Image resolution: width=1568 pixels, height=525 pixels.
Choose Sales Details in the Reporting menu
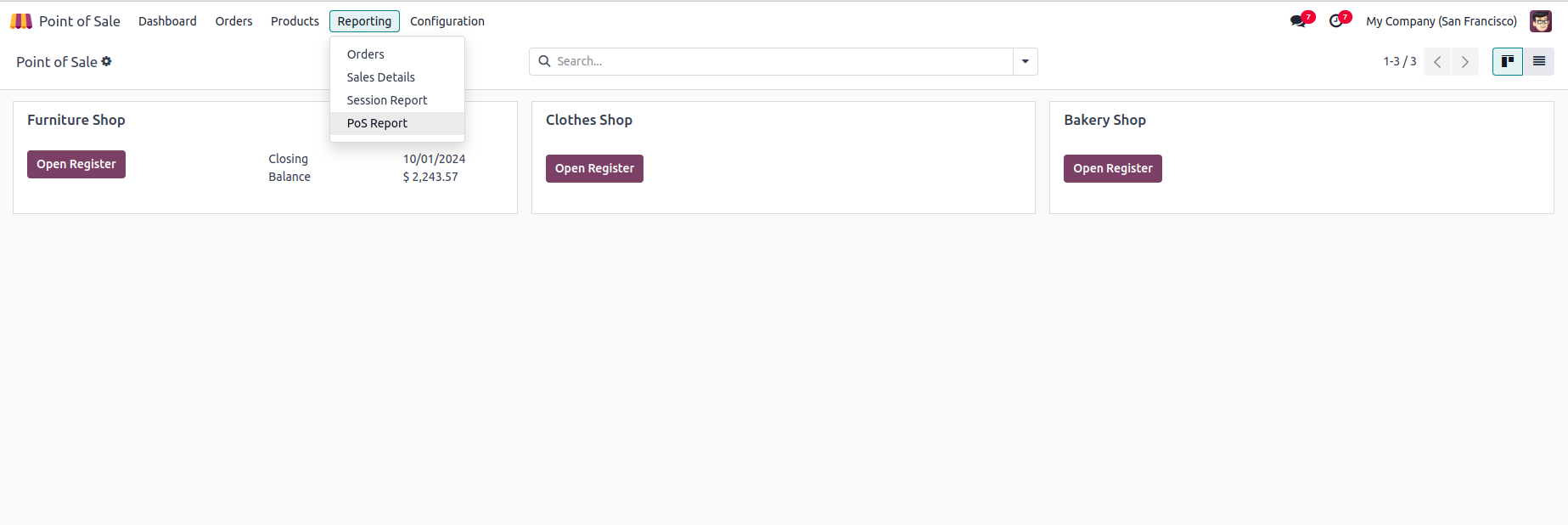point(380,77)
